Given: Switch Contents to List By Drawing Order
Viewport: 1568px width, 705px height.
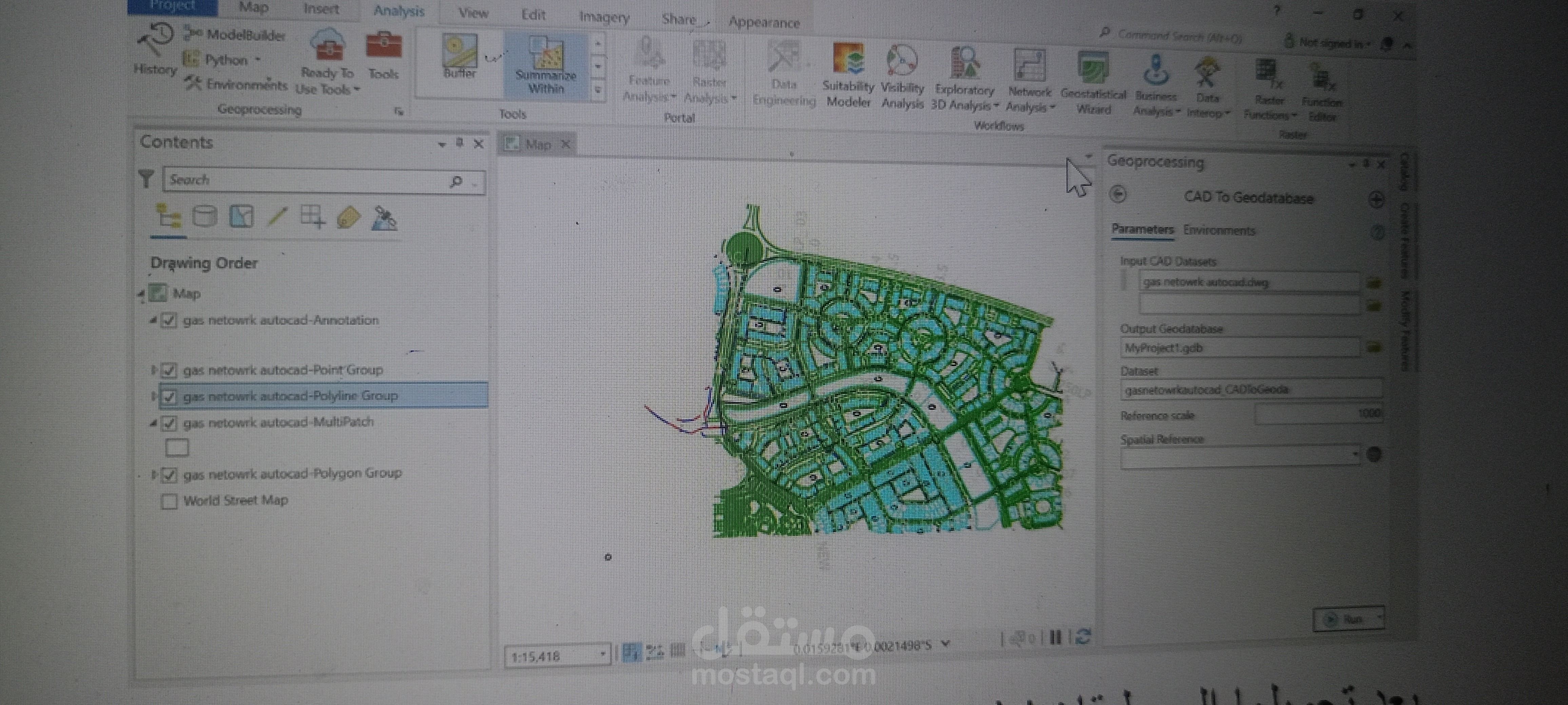Looking at the screenshot, I should point(168,217).
